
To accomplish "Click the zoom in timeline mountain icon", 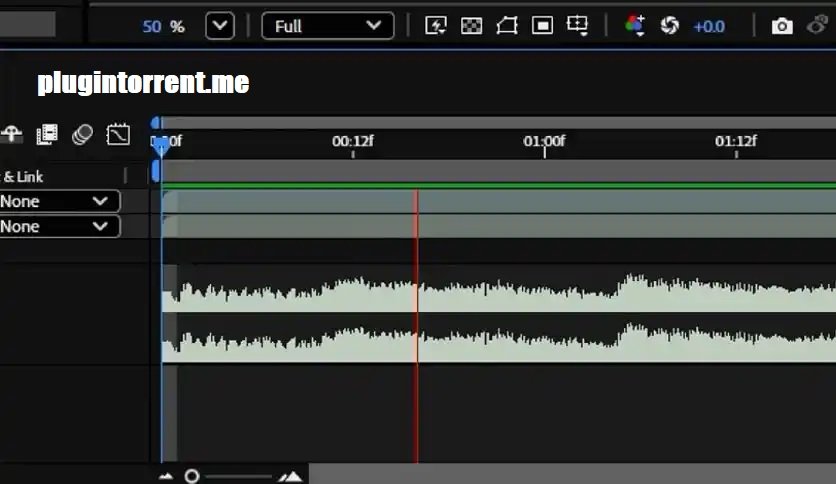I will coord(291,476).
